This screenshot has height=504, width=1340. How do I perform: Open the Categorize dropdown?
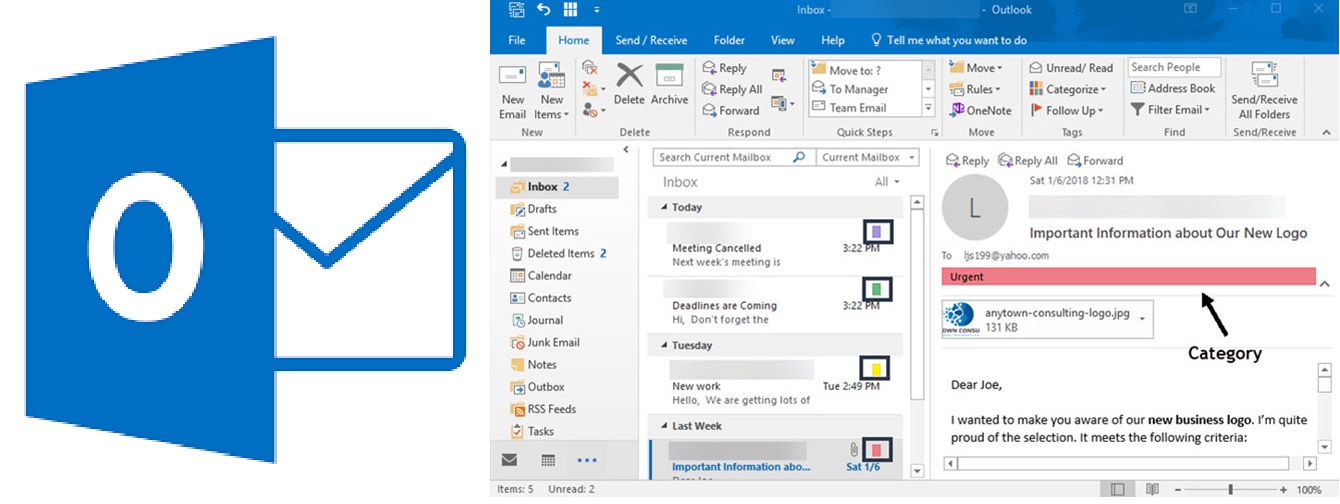pyautogui.click(x=1066, y=89)
